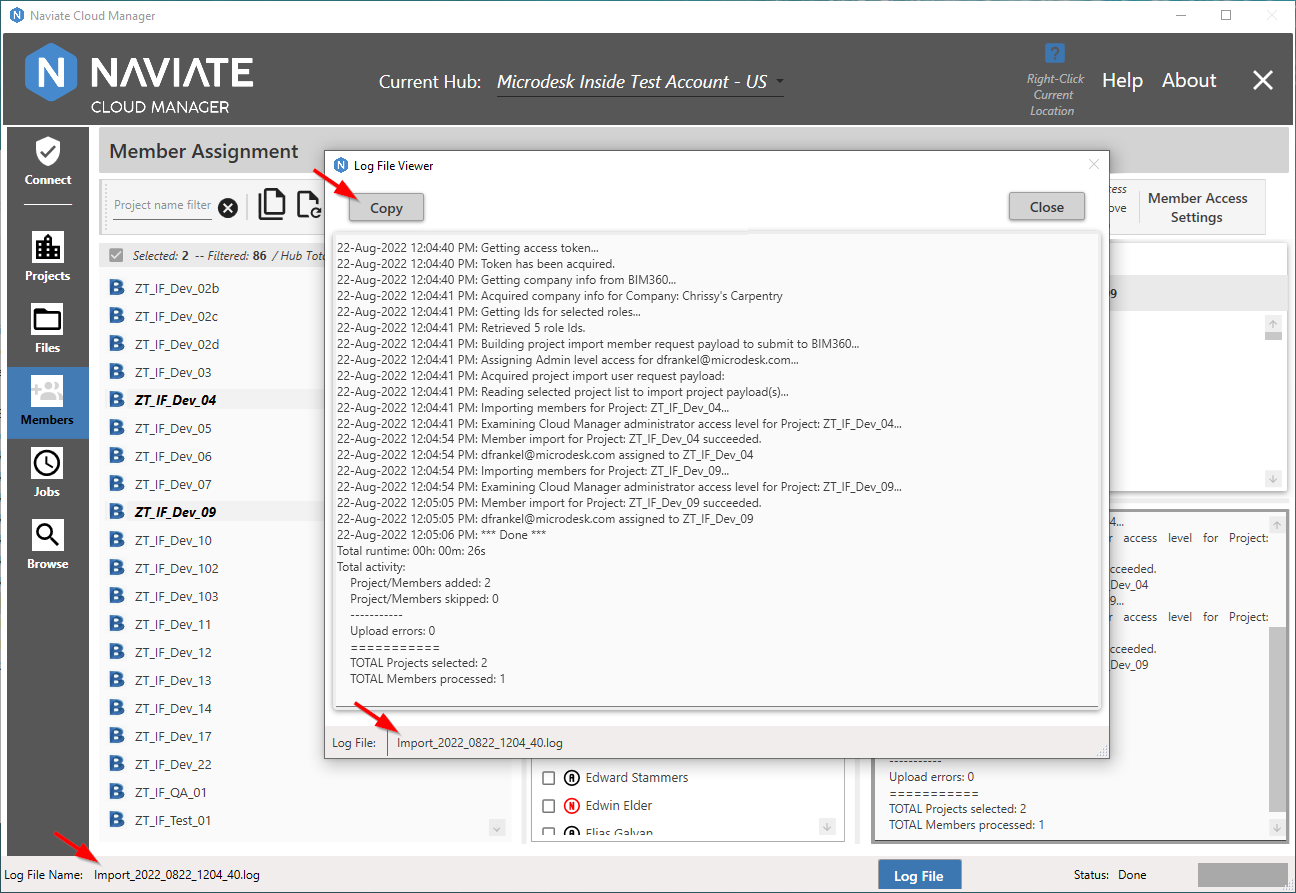The height and width of the screenshot is (893, 1296).
Task: Click the 'Status: Done' indicator
Action: 1110,875
